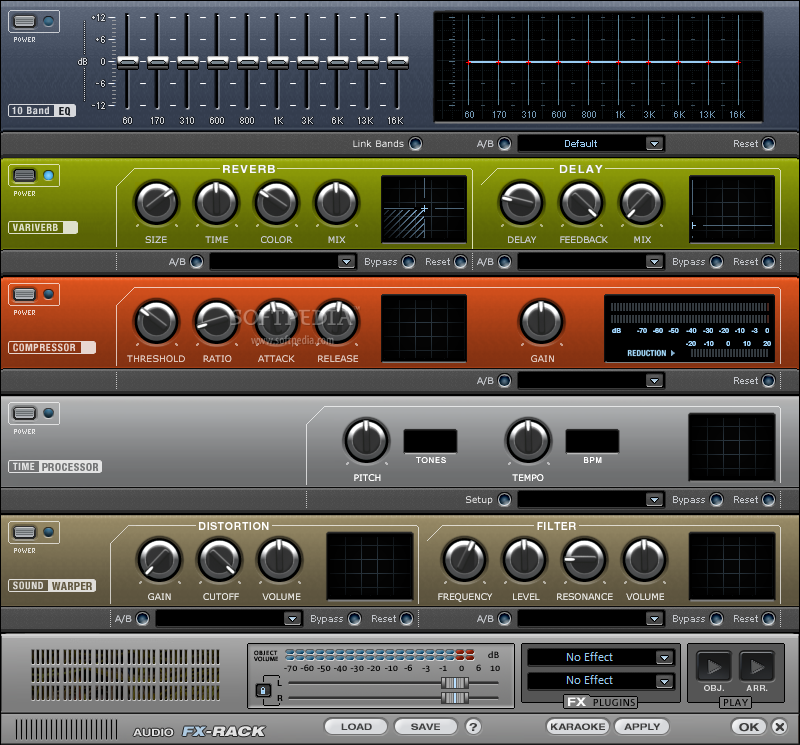
Task: Click the Compressor GAIN knob
Action: 542,322
